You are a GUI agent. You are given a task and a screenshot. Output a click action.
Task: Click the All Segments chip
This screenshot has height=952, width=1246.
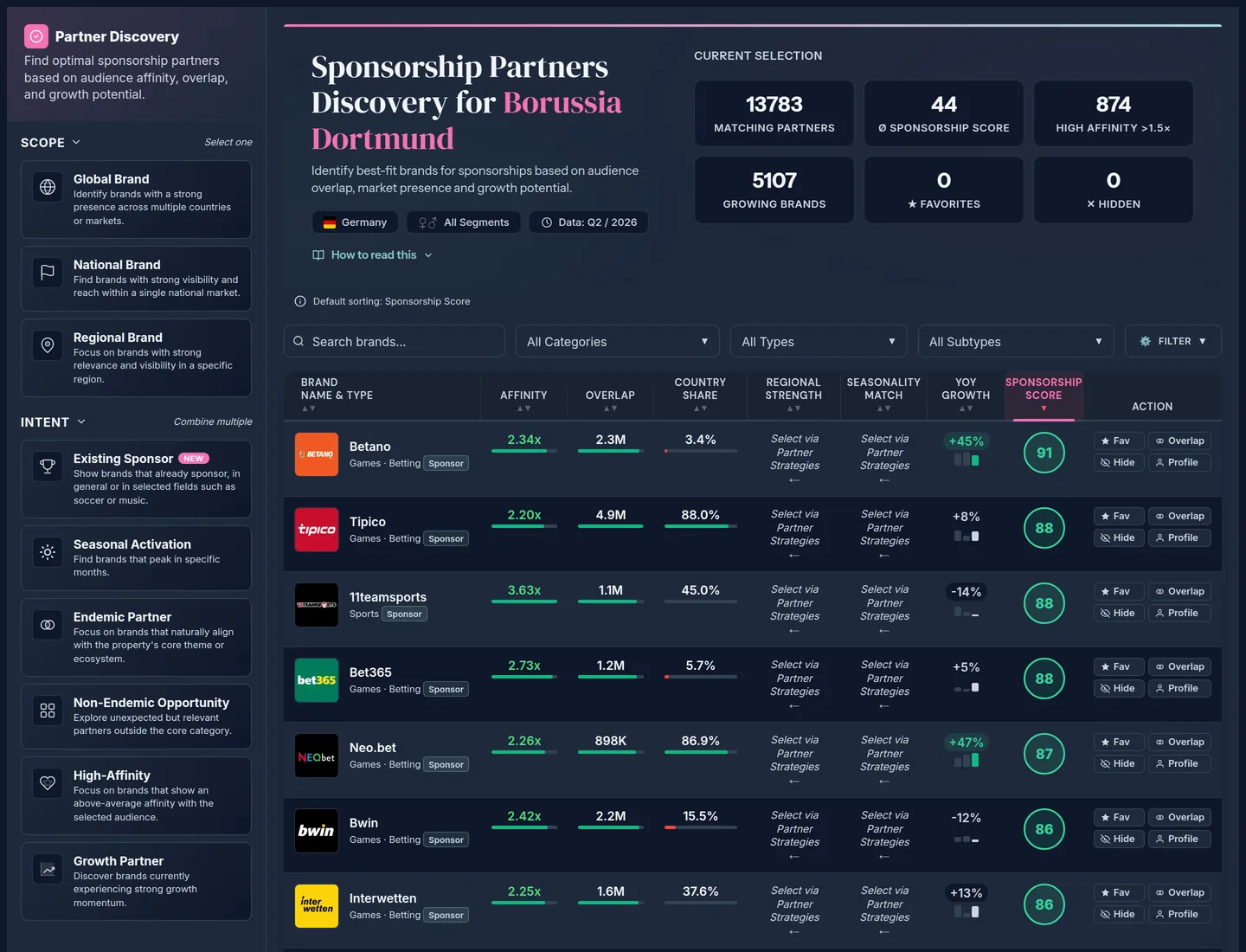(464, 222)
